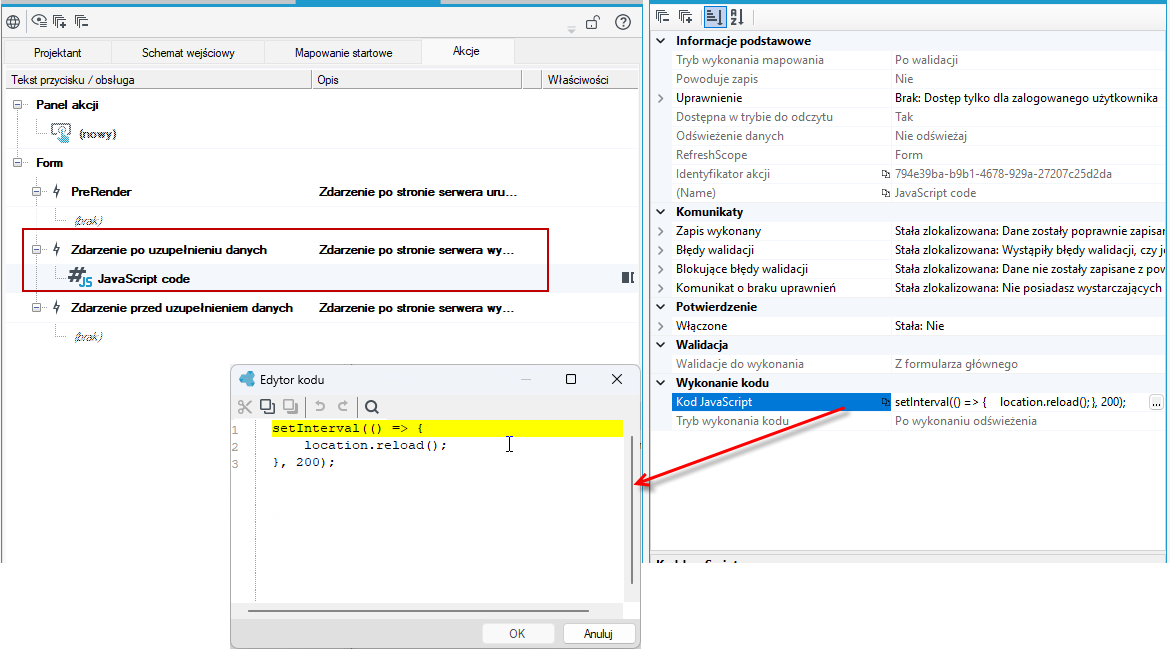Screen dimensions: 1170x658
Task: Click the globe icon in the actions toolbar
Action: point(13,22)
